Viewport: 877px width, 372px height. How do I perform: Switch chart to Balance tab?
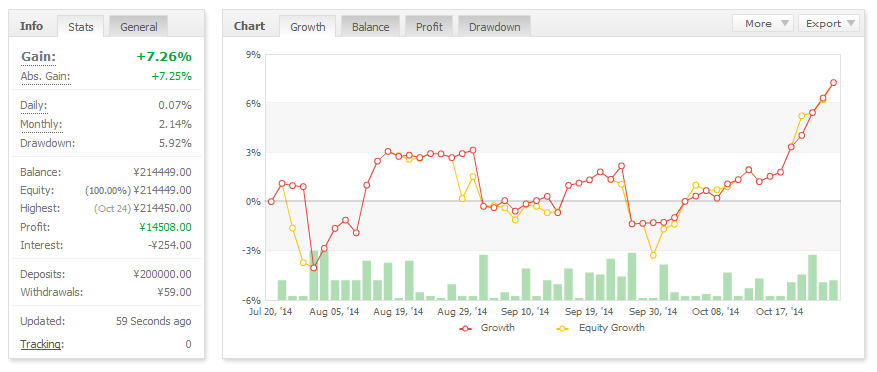[x=370, y=26]
